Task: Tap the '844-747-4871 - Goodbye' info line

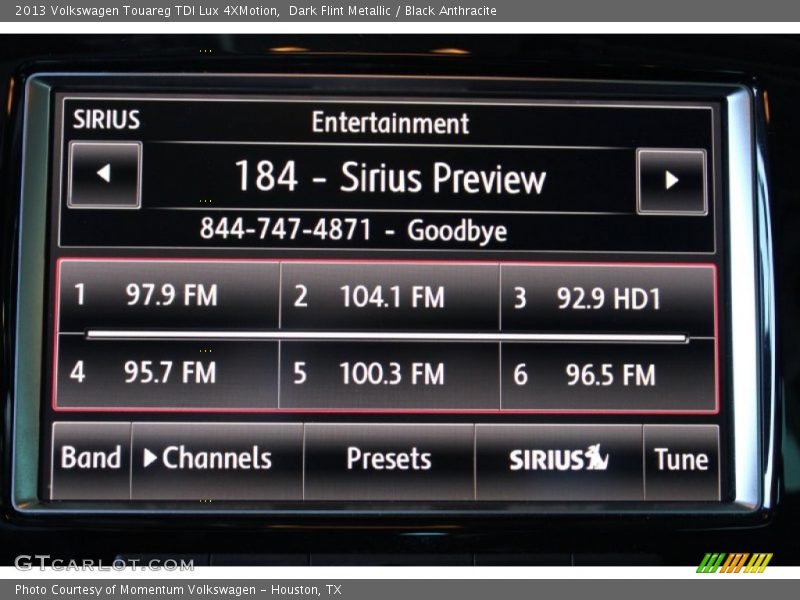Action: tap(353, 230)
